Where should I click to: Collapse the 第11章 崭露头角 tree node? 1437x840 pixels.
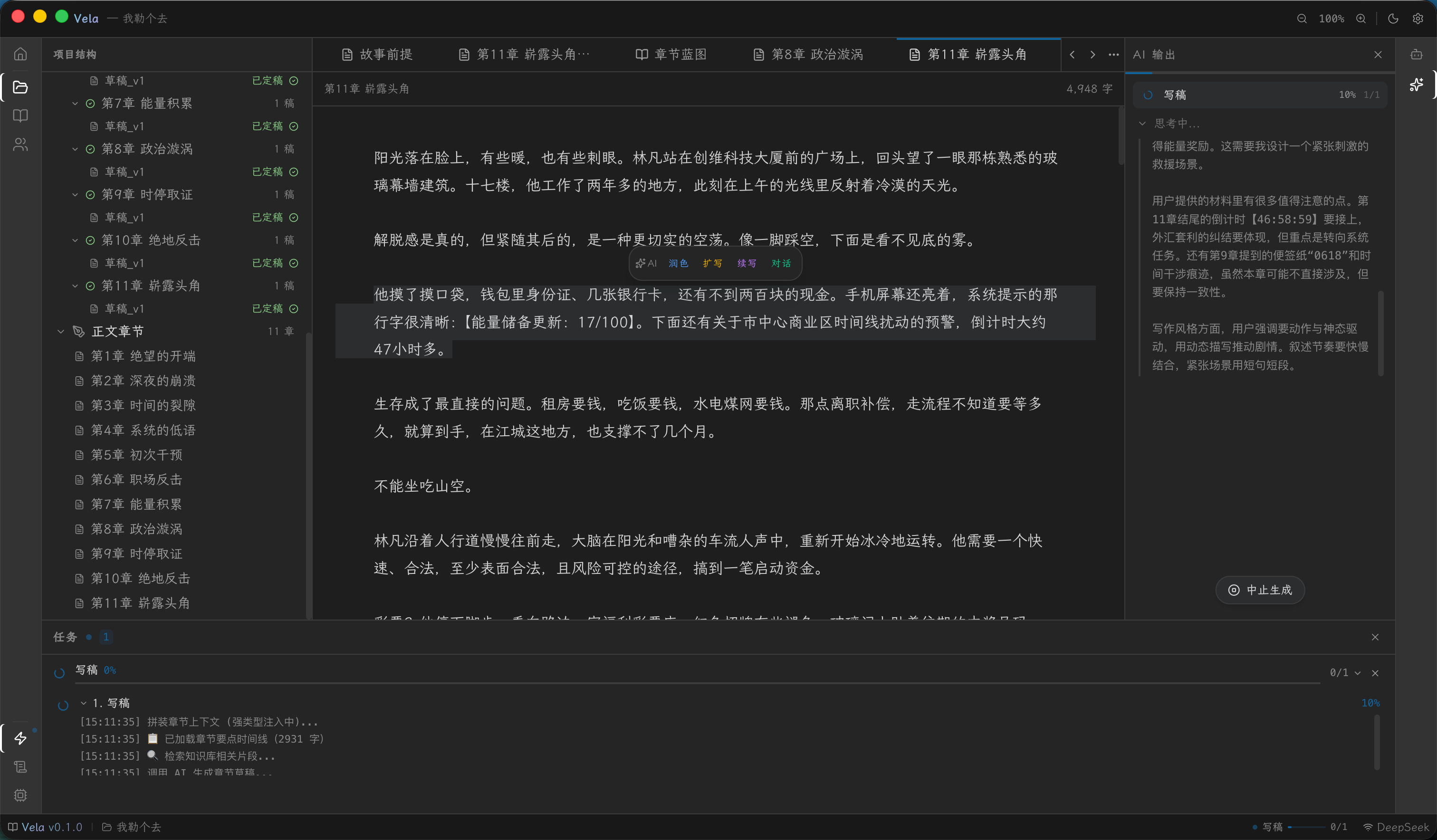[75, 286]
